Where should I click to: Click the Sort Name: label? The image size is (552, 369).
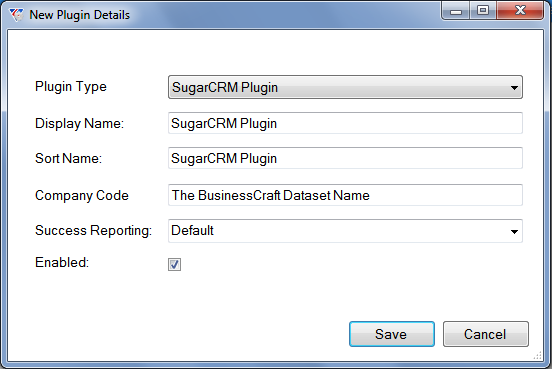69,158
